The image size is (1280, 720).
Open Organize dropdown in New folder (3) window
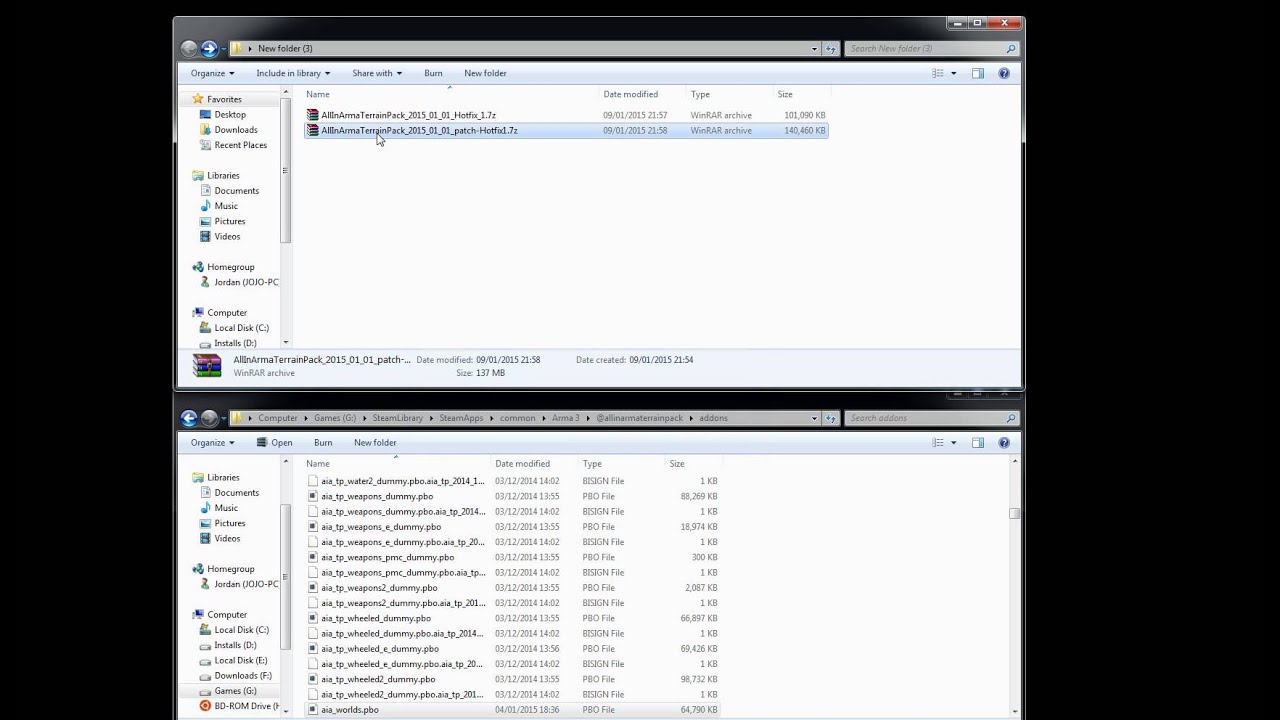click(x=212, y=73)
